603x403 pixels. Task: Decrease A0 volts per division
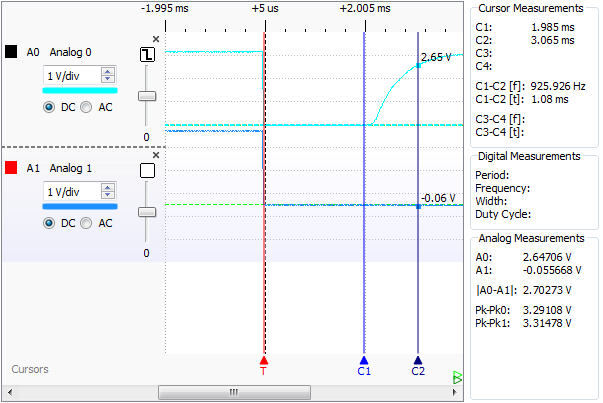click(108, 79)
